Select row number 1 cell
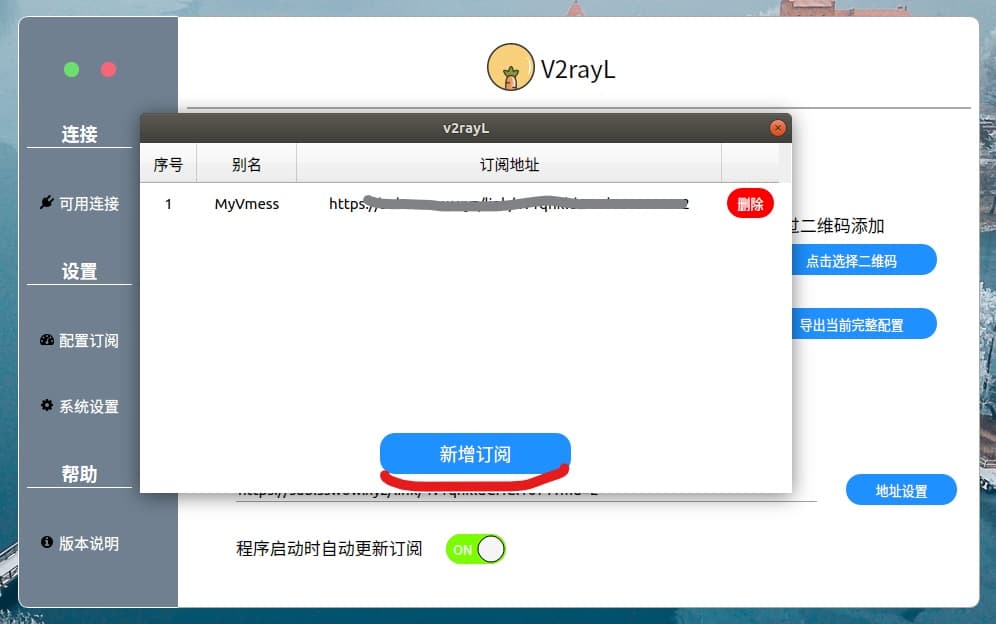 (x=168, y=204)
